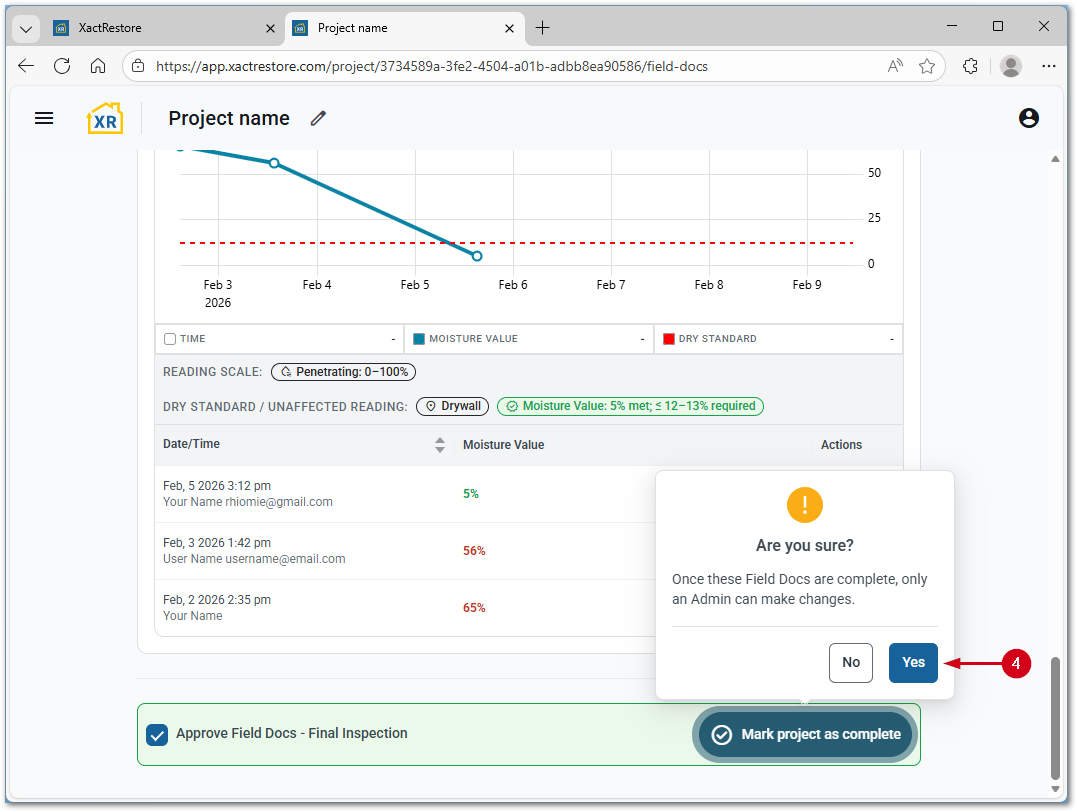Screen dimensions: 1077x812
Task: Toggle Moisture Value series in legend
Action: point(420,339)
